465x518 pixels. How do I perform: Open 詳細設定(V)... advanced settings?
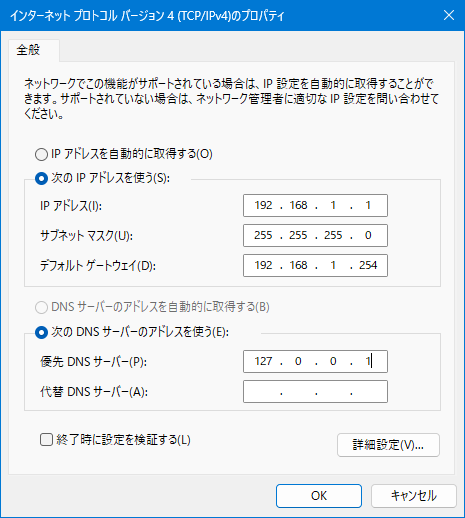tap(388, 445)
